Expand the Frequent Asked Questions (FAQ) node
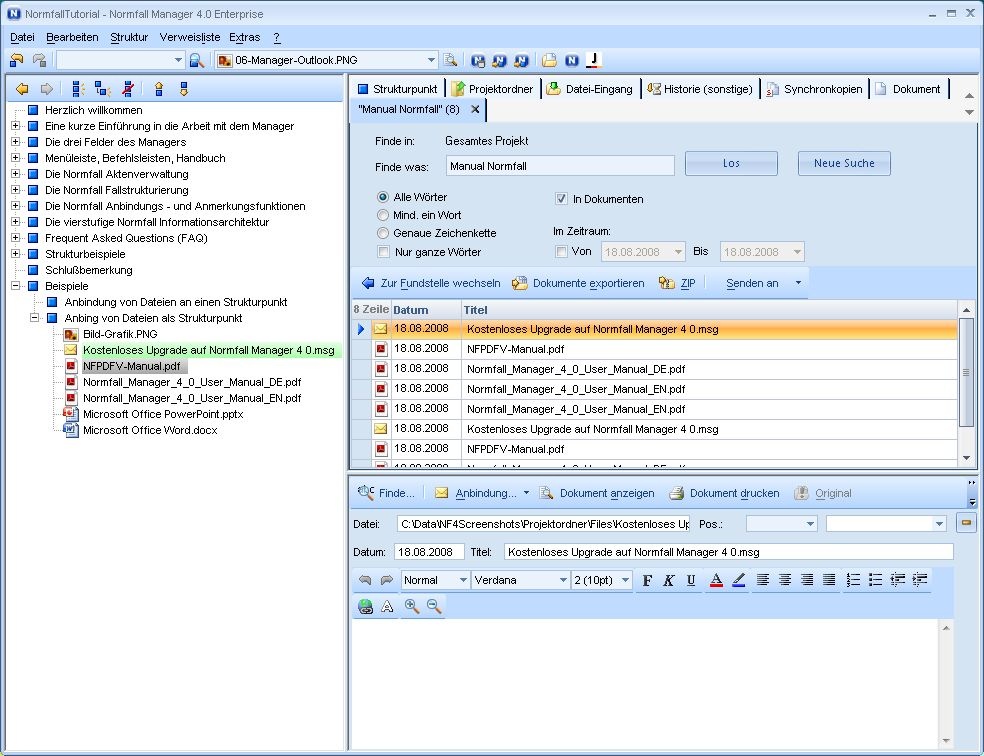This screenshot has width=984, height=756. (16, 238)
